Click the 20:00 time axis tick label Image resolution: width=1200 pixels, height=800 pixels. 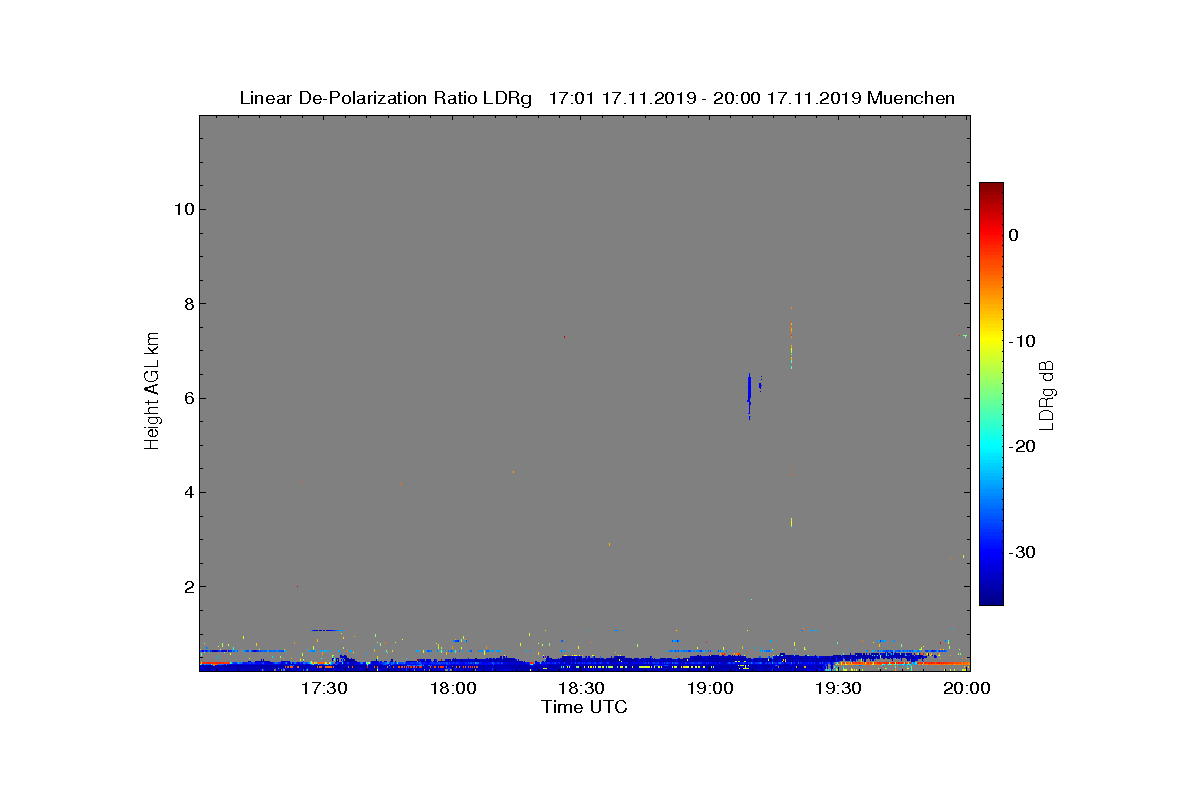[x=967, y=688]
